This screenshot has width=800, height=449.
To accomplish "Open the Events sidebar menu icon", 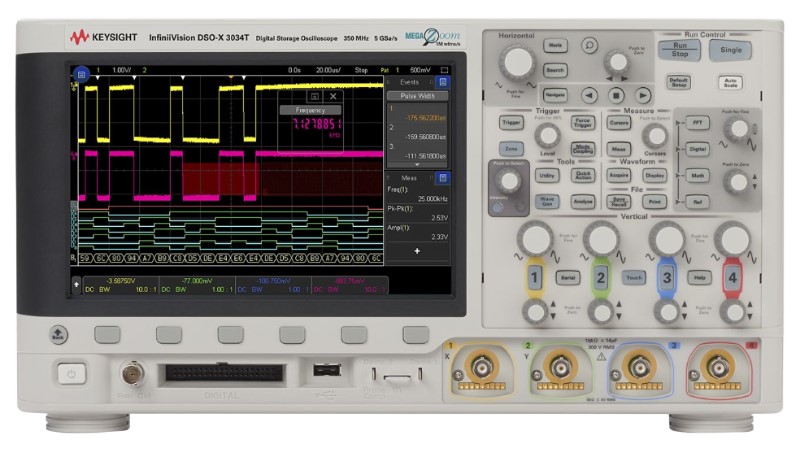I will pyautogui.click(x=443, y=82).
